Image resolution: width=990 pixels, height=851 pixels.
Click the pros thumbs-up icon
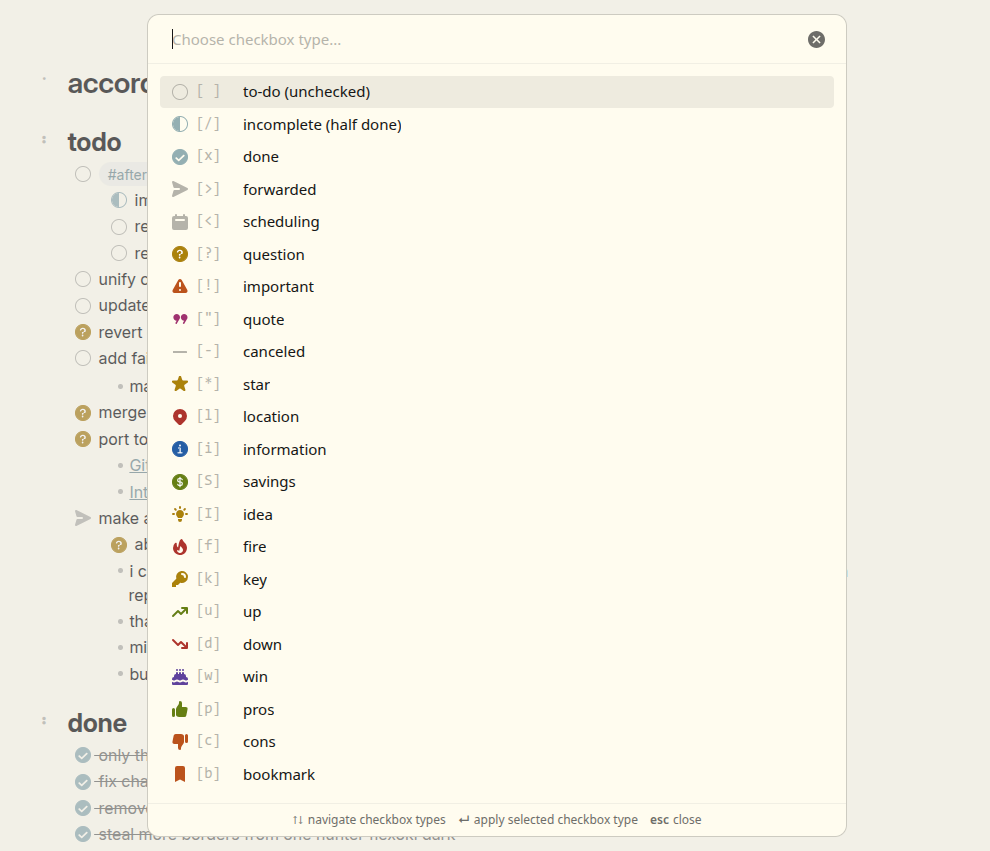[x=180, y=710]
